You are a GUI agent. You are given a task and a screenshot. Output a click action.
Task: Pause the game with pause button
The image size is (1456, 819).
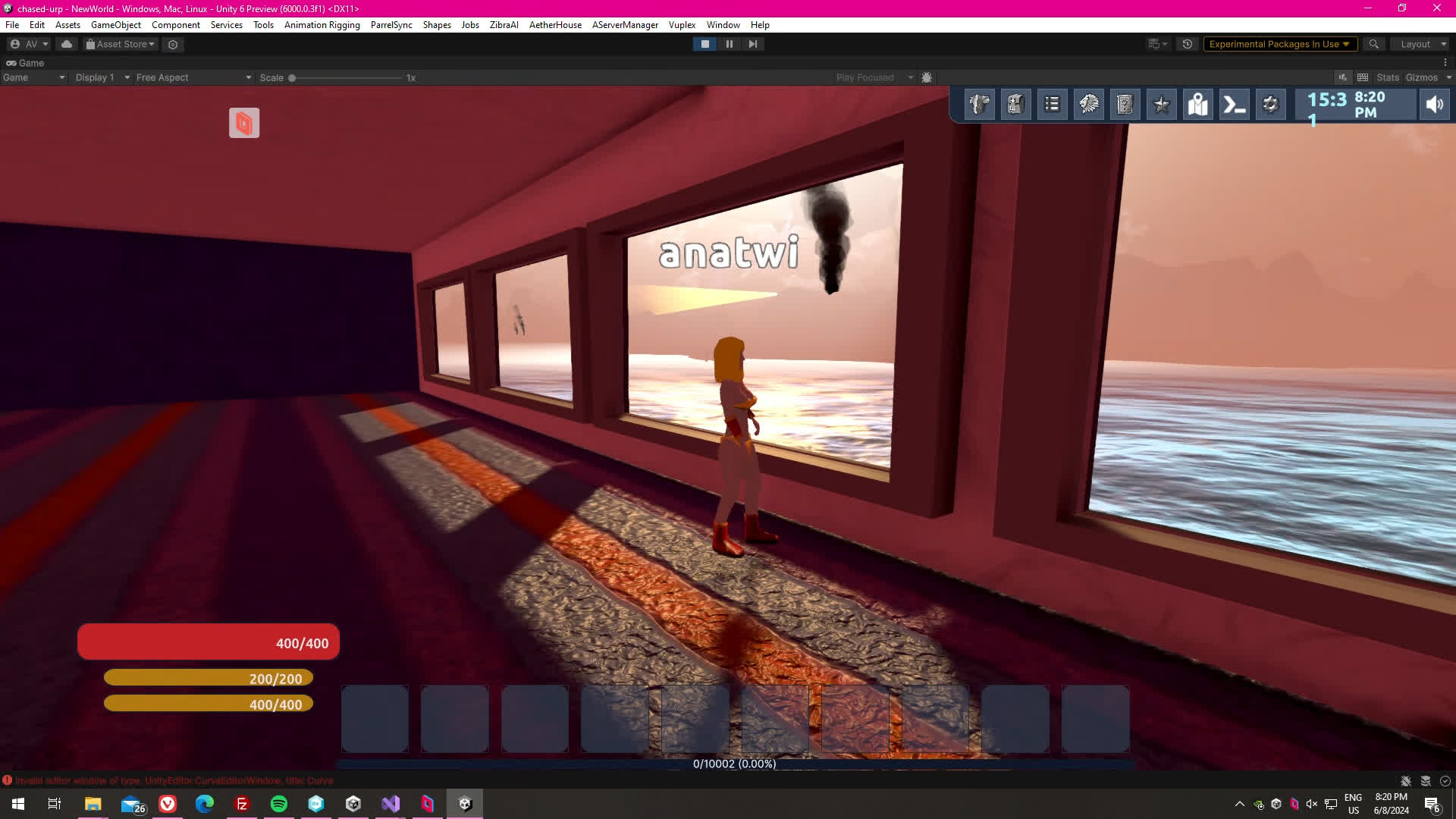click(x=729, y=44)
